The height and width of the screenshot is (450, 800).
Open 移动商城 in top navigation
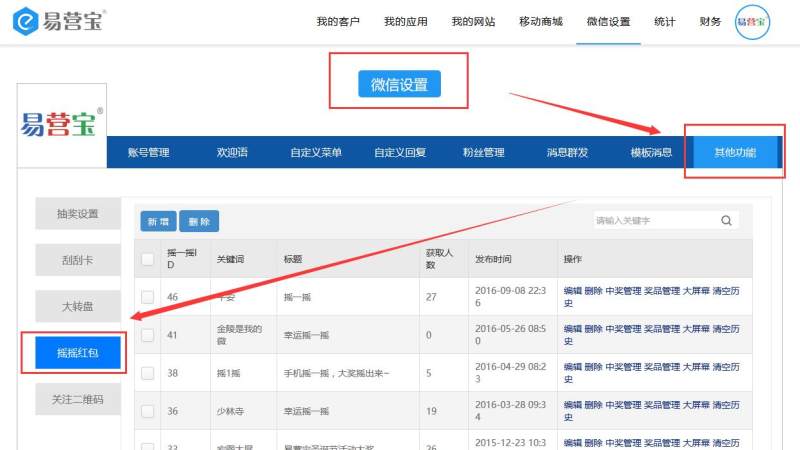[541, 21]
